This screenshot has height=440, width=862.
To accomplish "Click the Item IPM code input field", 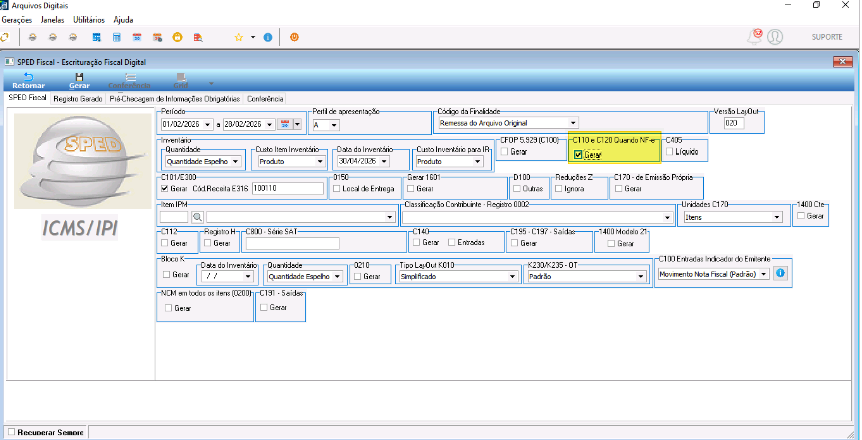I will pos(174,217).
